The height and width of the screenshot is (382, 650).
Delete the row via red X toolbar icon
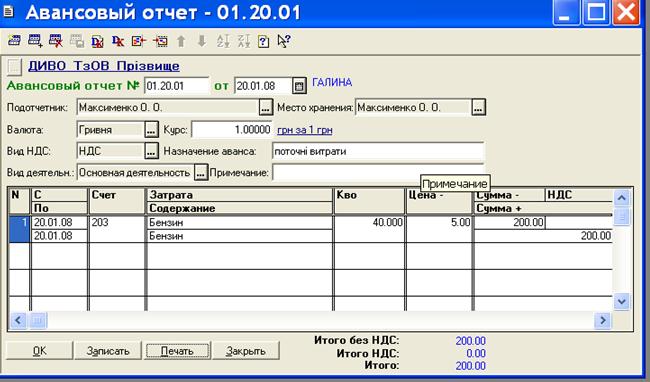click(56, 41)
